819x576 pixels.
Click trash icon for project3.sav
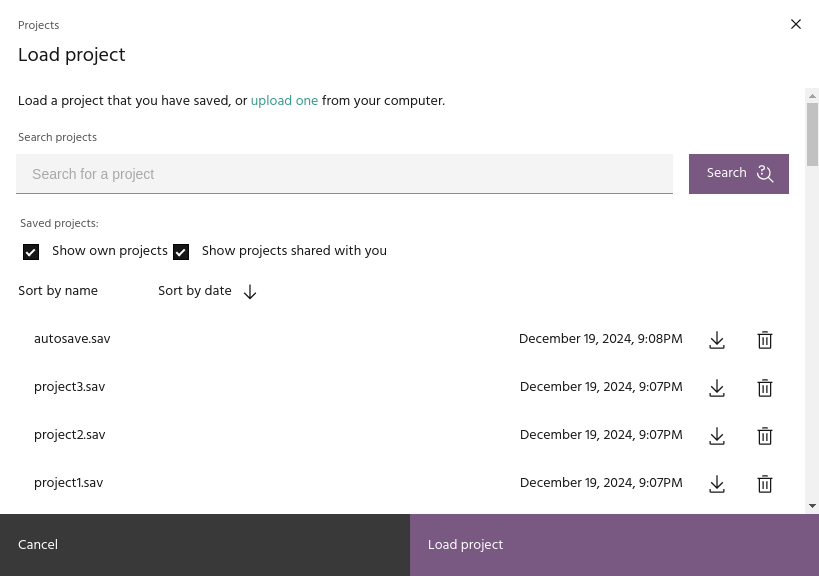pos(765,388)
